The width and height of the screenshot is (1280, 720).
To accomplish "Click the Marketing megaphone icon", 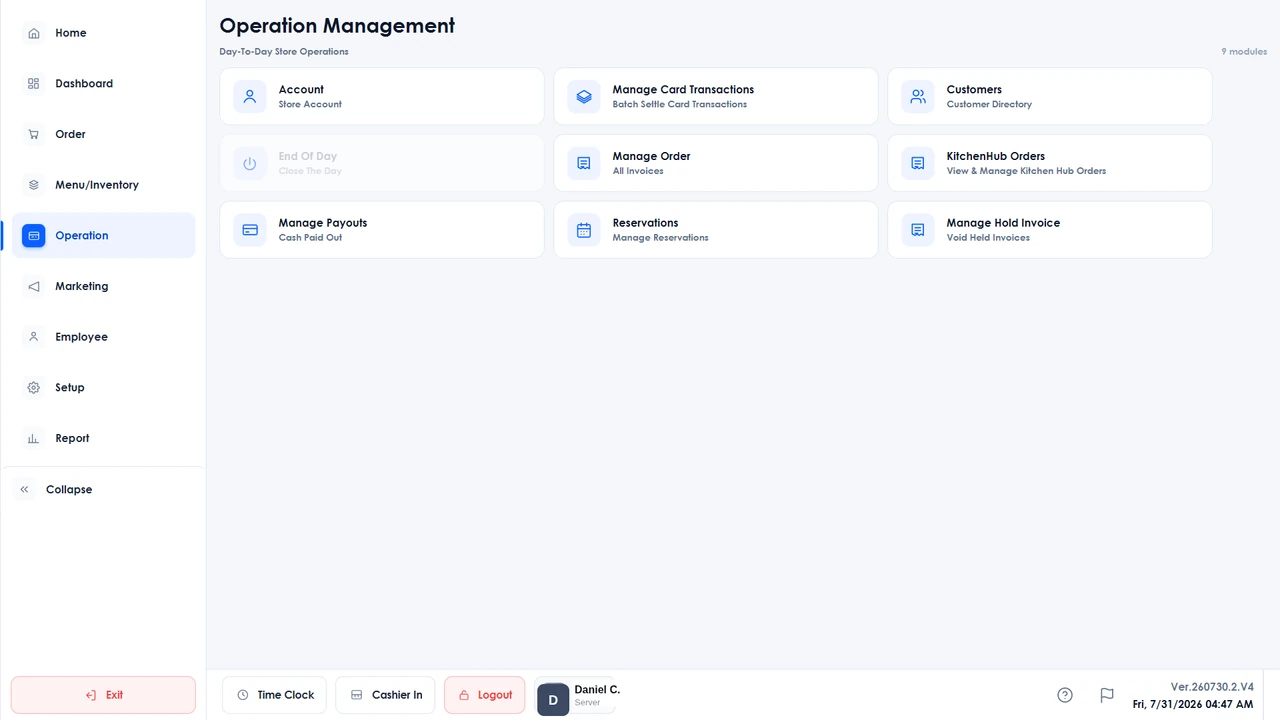I will (34, 286).
